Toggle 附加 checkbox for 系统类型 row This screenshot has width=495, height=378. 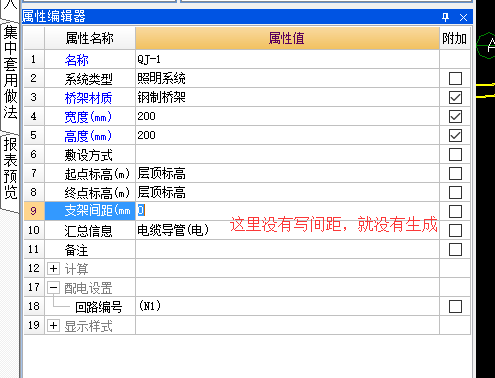[455, 79]
